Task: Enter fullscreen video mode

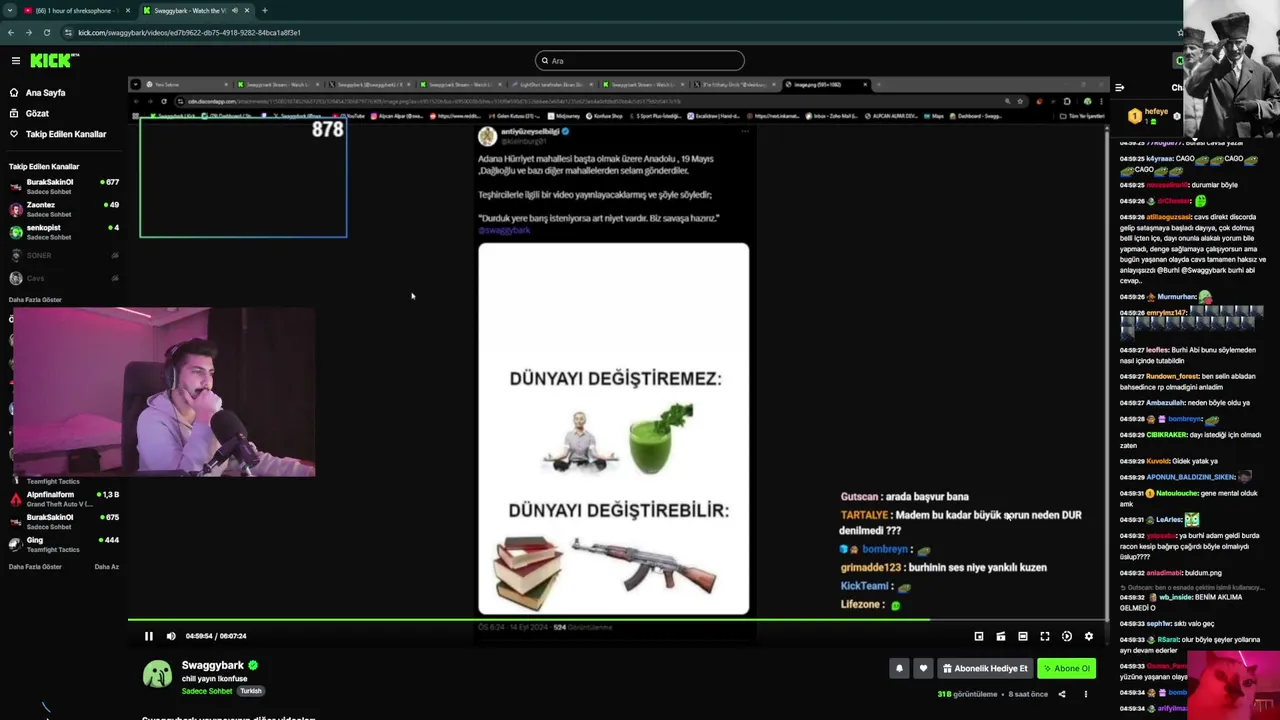Action: click(x=1045, y=636)
